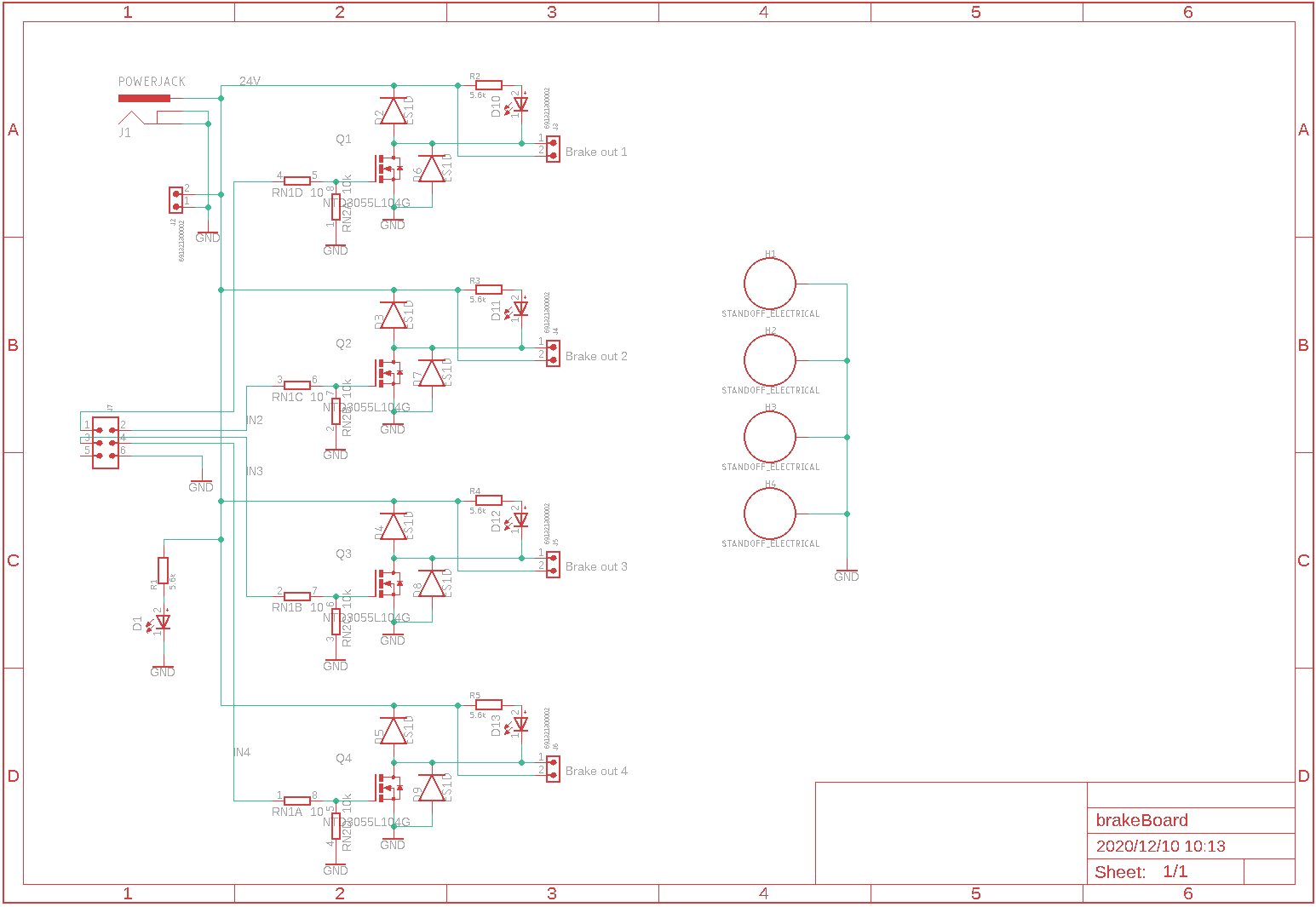Select the Q3 MOSFET symbol

click(x=388, y=583)
